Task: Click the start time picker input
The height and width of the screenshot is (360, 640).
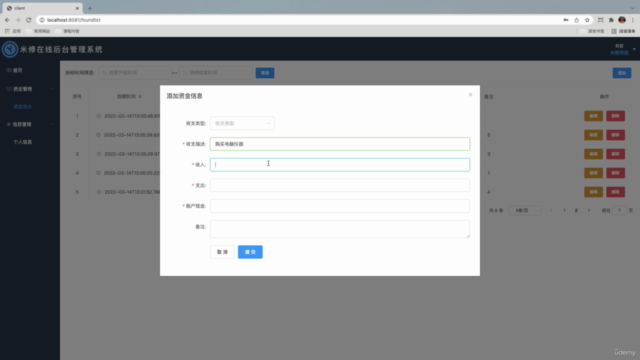Action: 135,73
